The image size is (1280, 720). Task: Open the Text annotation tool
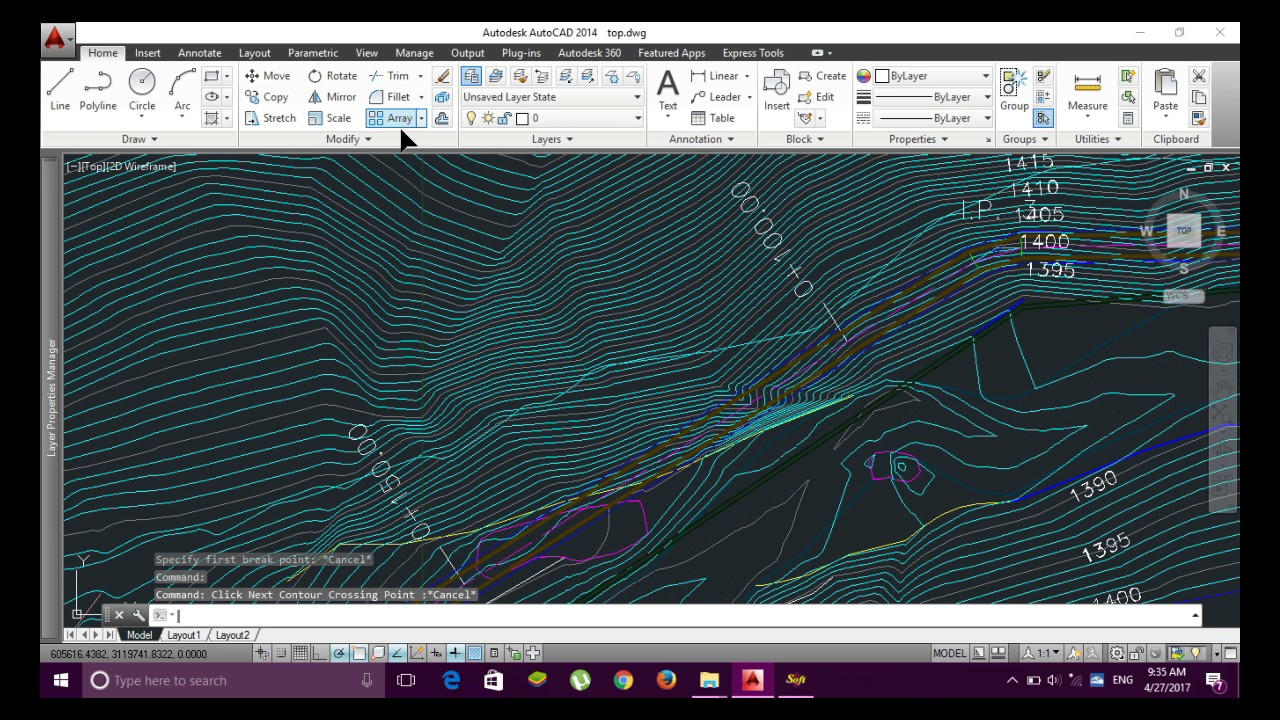668,91
